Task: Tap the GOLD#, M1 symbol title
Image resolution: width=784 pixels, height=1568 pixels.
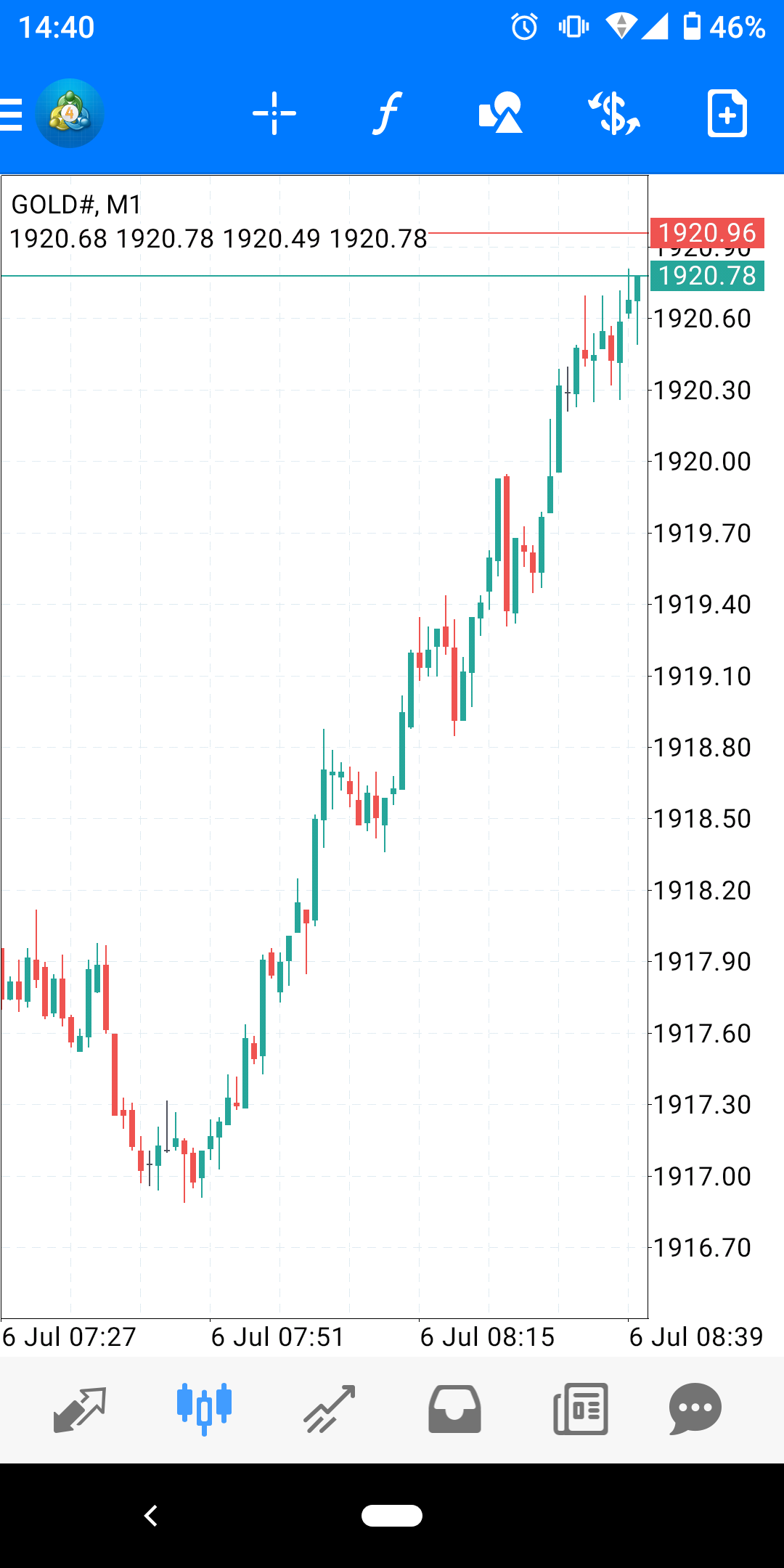Action: (76, 205)
